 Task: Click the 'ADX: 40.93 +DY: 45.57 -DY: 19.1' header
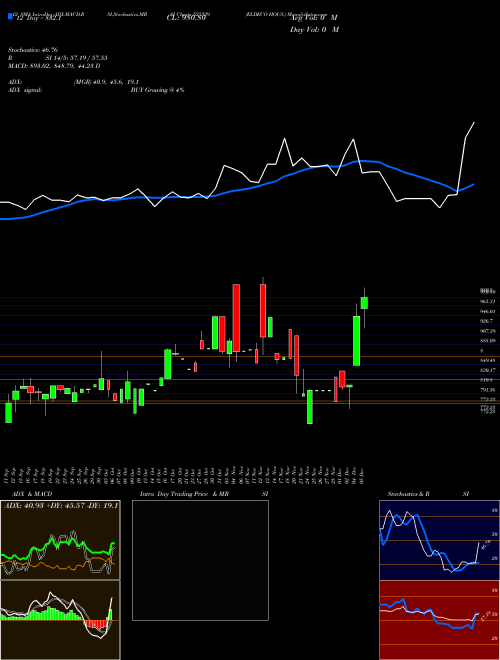(61, 506)
